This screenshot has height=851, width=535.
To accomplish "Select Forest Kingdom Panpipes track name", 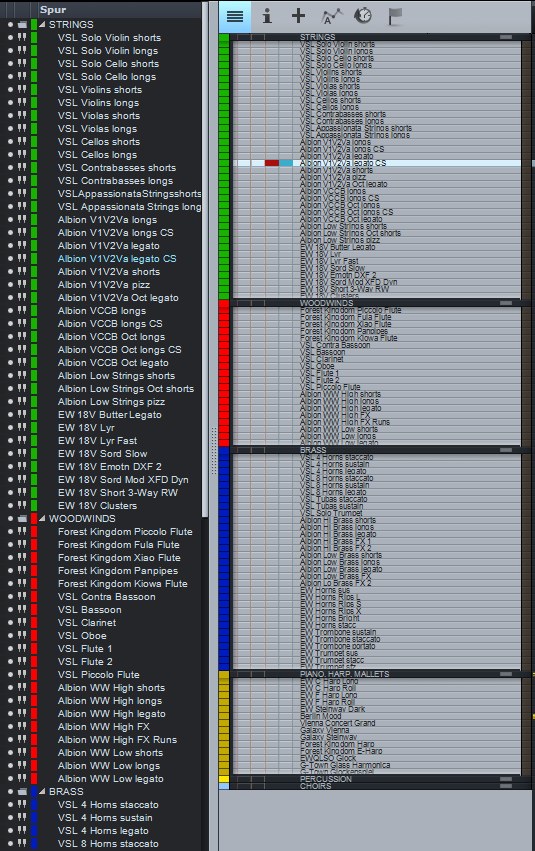I will 118,570.
